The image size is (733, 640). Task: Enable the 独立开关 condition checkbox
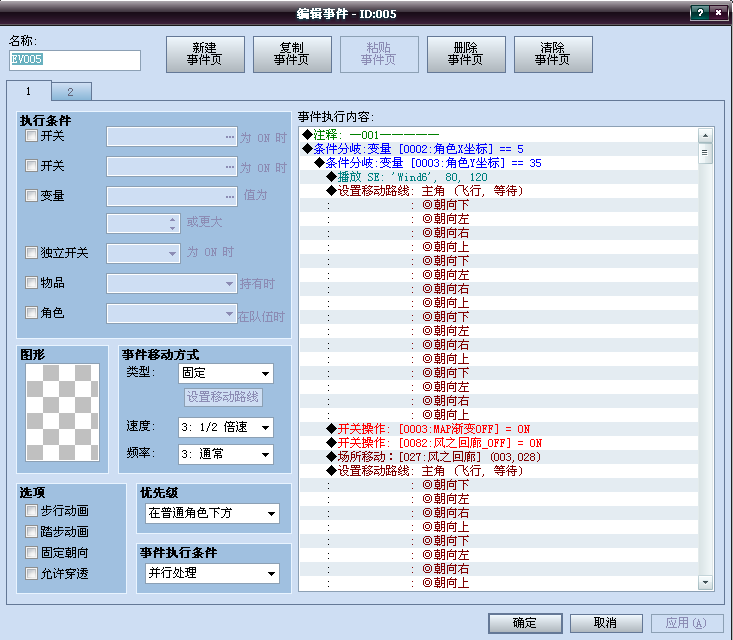[31, 253]
